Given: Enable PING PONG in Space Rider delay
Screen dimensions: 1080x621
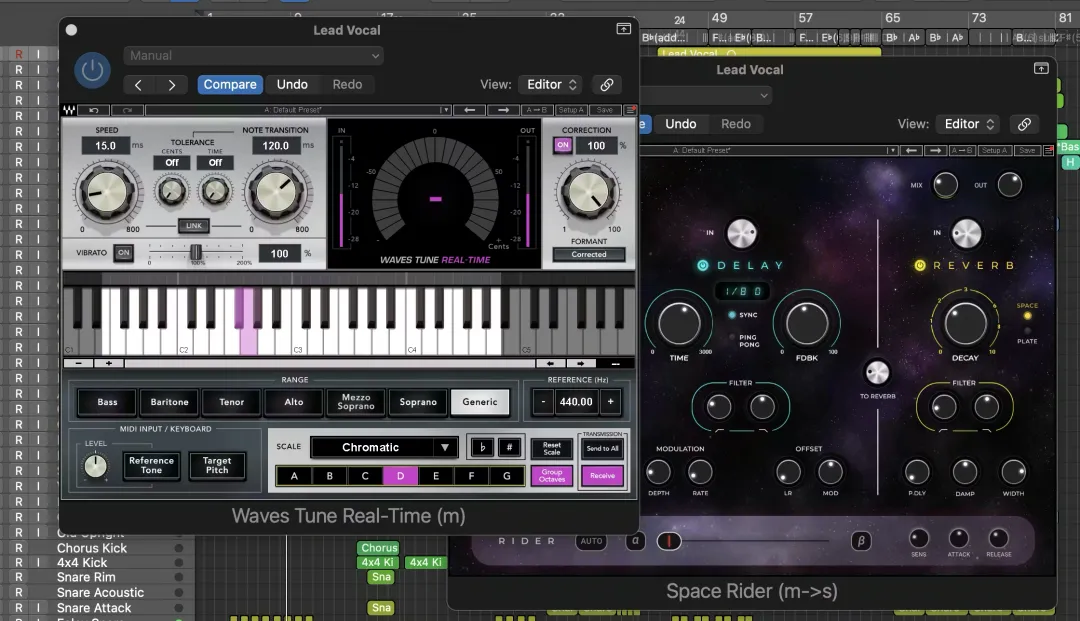Looking at the screenshot, I should point(731,337).
